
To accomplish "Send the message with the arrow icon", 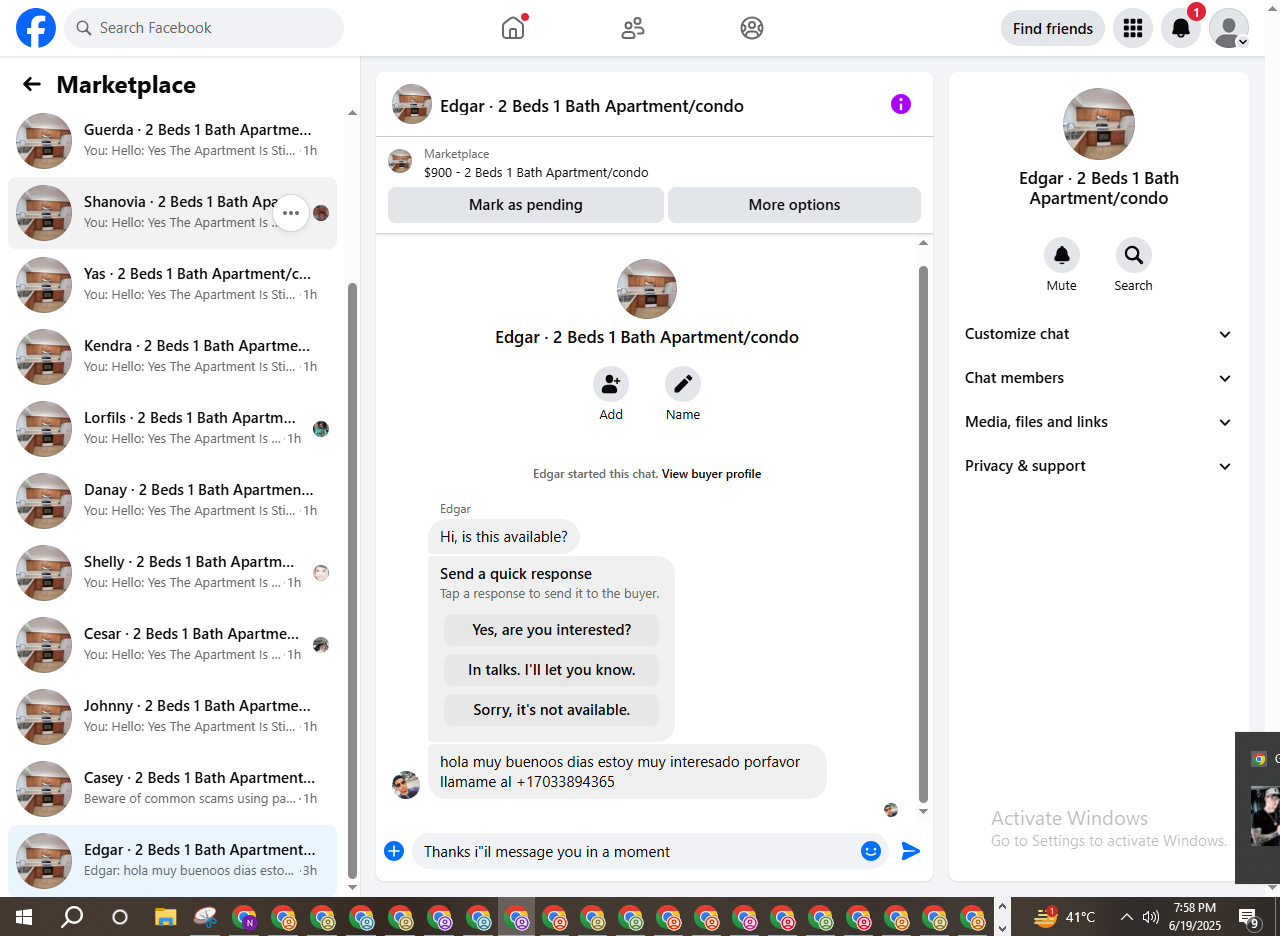I will (x=911, y=851).
